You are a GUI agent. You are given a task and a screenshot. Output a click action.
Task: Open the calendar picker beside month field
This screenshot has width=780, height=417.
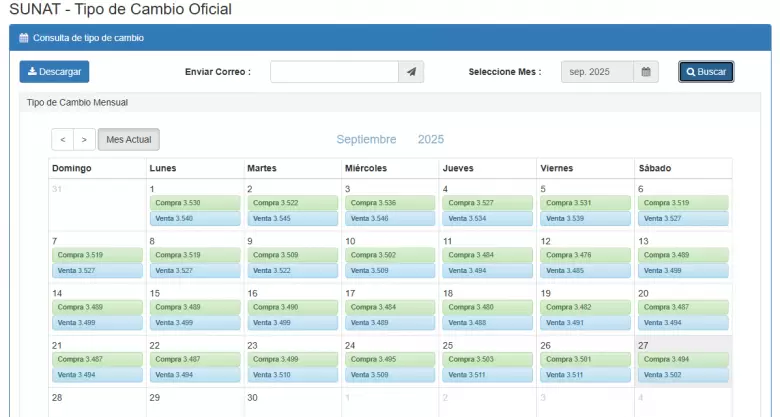point(646,72)
